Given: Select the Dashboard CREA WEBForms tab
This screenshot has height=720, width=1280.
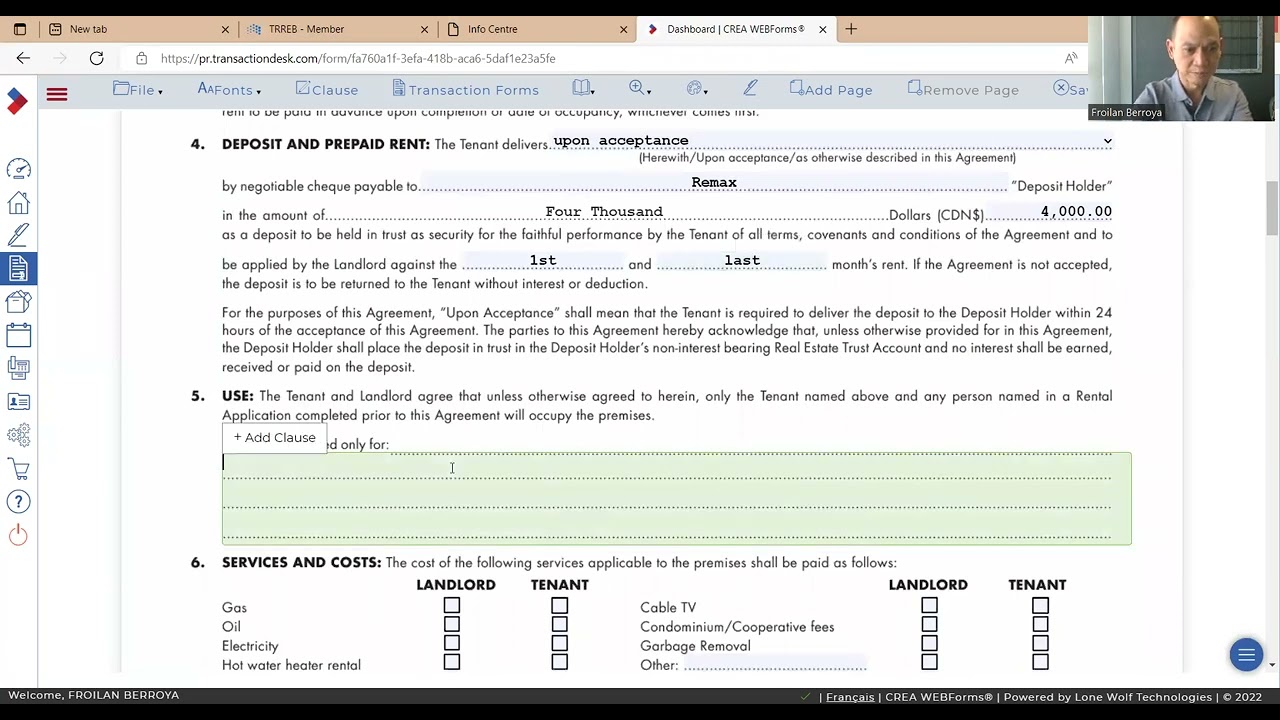Looking at the screenshot, I should click(735, 29).
